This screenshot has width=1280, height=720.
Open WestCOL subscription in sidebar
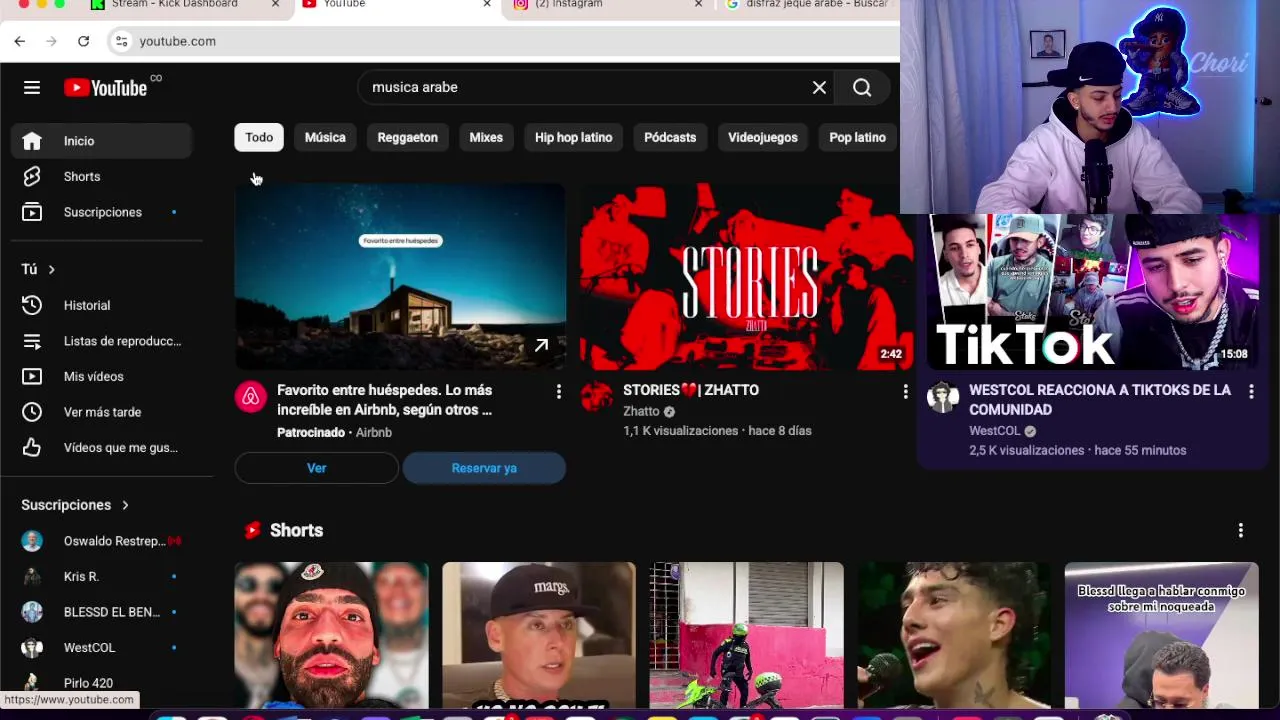(101, 648)
